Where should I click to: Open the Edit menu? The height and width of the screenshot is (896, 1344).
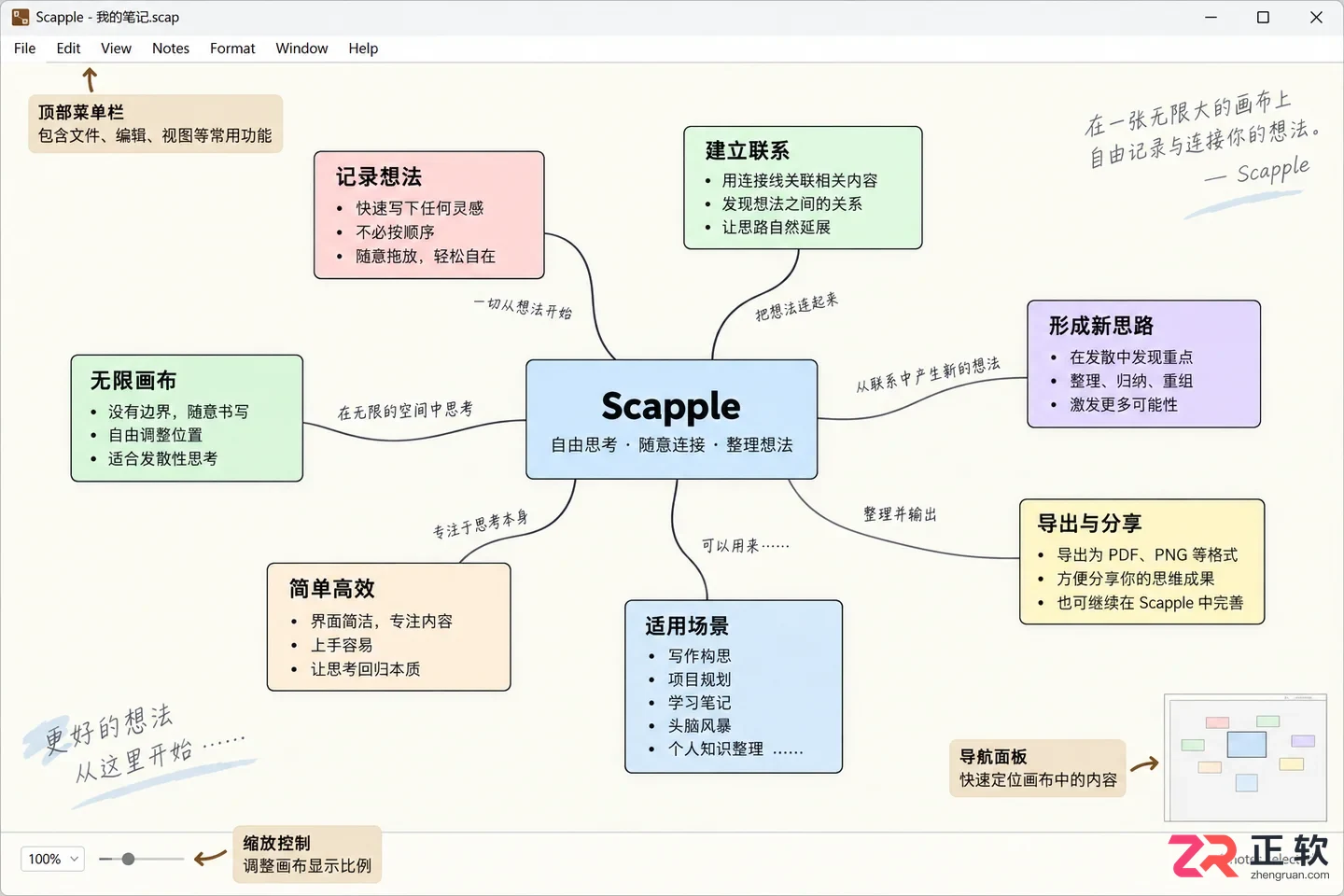click(x=68, y=49)
